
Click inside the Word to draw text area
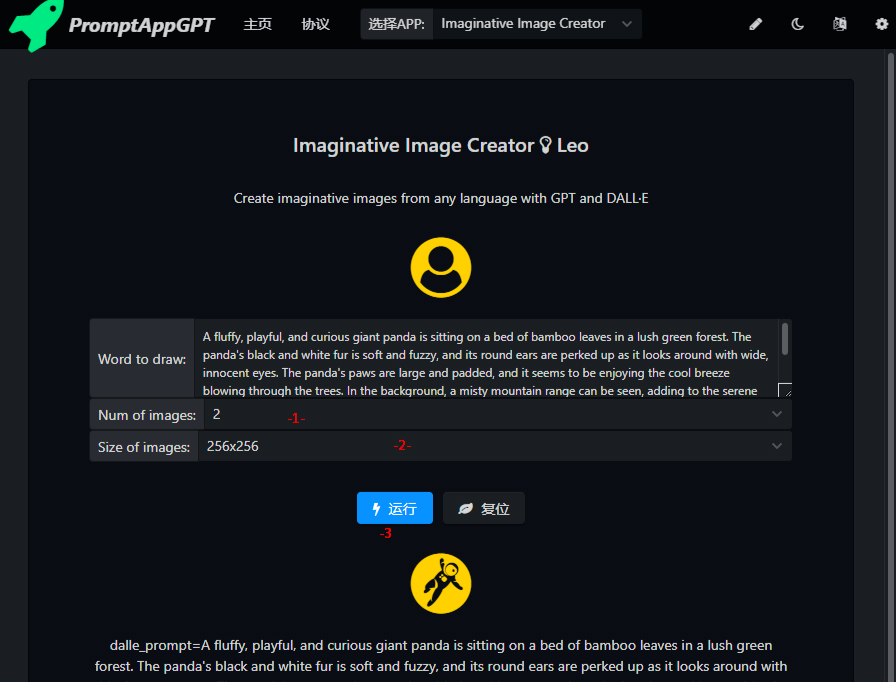[x=486, y=358]
